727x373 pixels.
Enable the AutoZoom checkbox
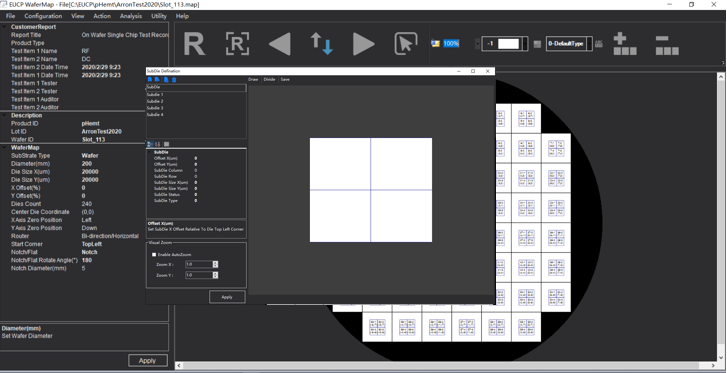154,255
